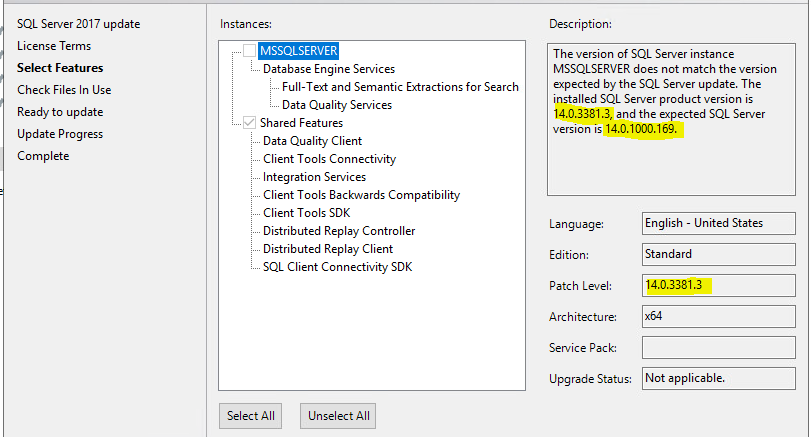Click the Language field showing English - United States
This screenshot has height=437, width=811.
pyautogui.click(x=718, y=223)
